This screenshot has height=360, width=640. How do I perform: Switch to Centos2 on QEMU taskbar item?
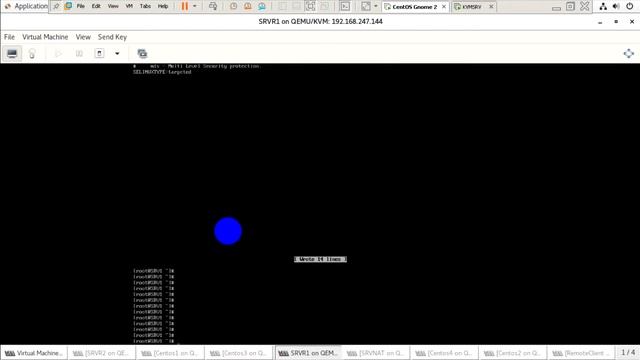(513, 353)
